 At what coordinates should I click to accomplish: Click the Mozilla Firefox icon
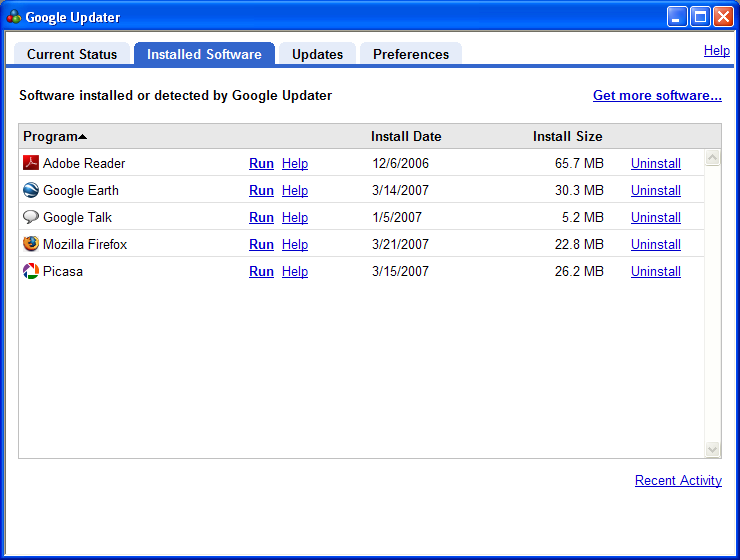(31, 244)
